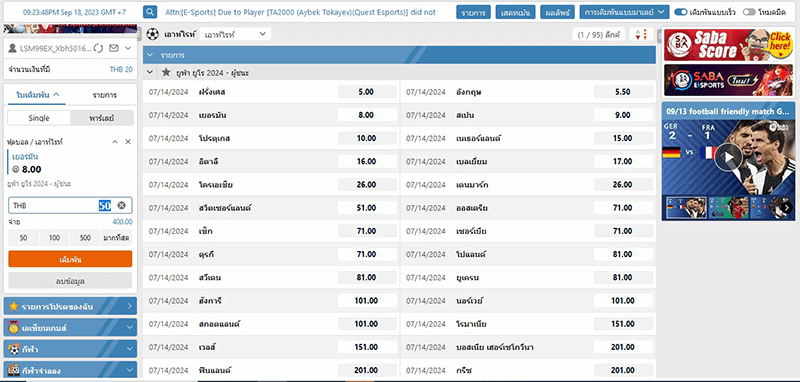Switch to the รายการ bet list tab

point(104,95)
